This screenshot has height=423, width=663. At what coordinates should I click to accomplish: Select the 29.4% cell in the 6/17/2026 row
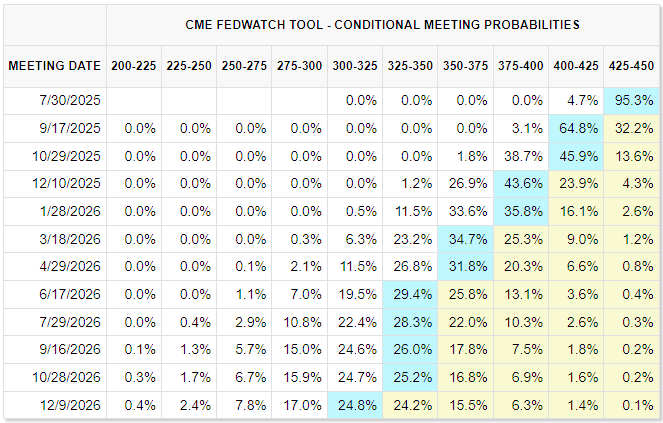pyautogui.click(x=410, y=296)
